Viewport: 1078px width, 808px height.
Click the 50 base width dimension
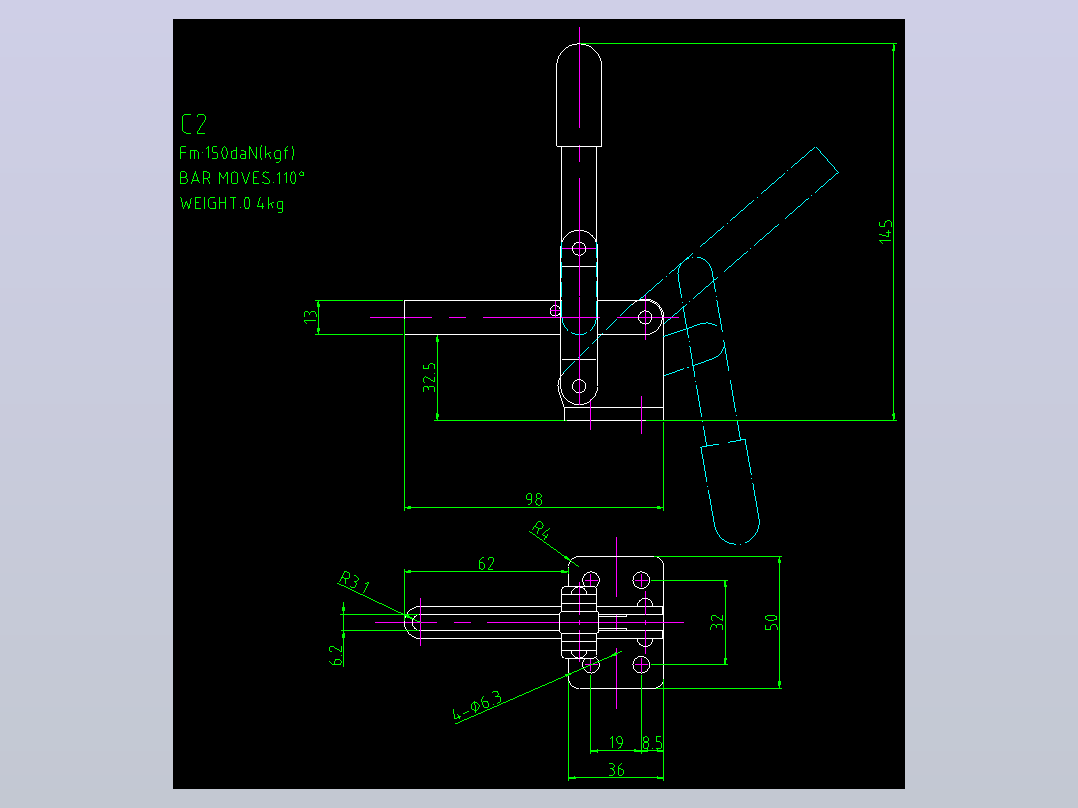pos(771,622)
